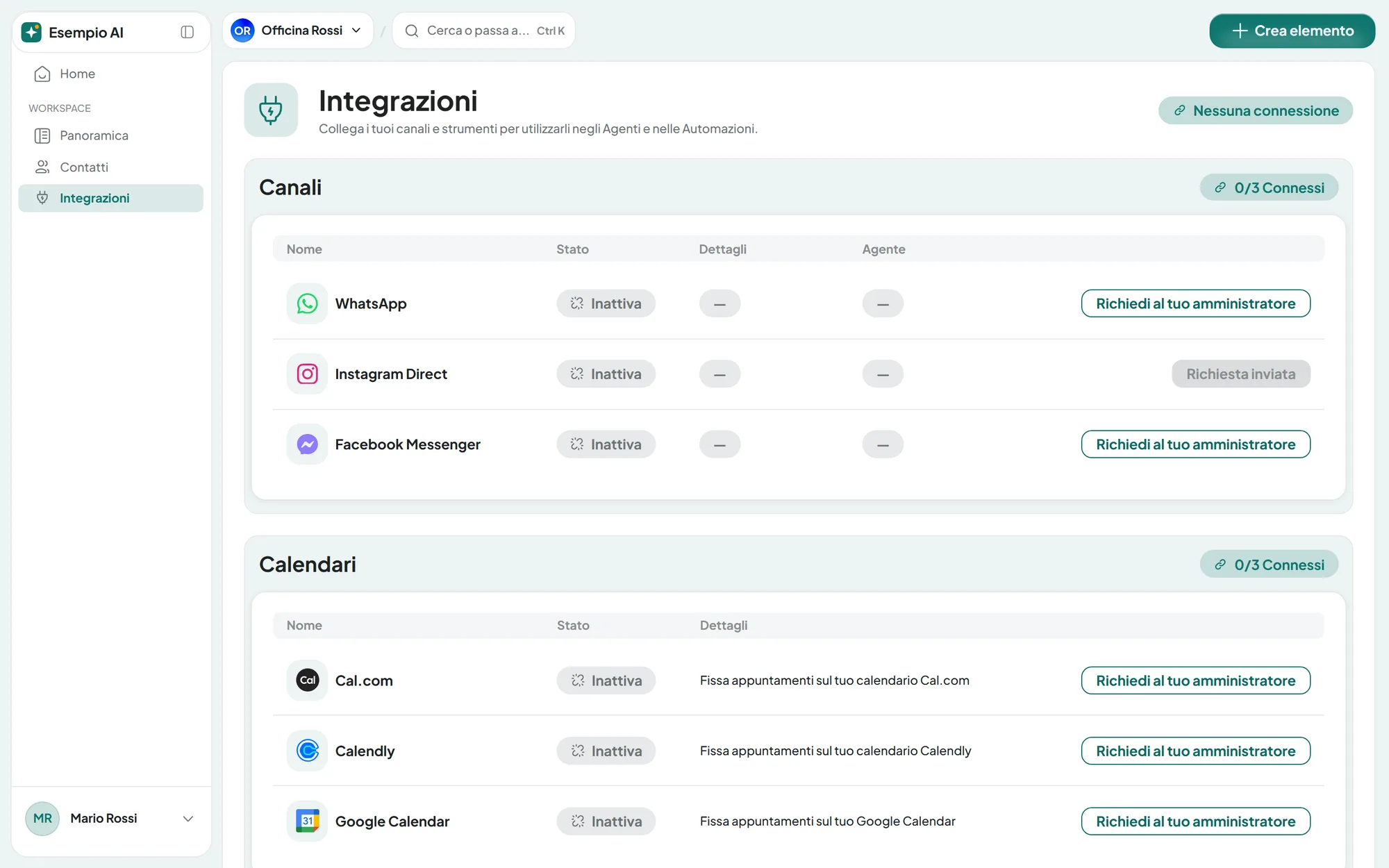Request Cal.com from administrator
The image size is (1389, 868).
(x=1195, y=681)
